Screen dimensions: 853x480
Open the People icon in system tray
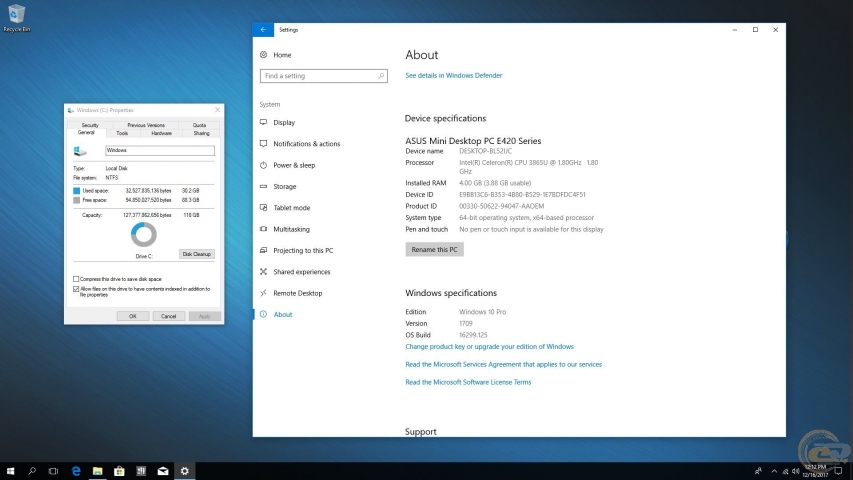758,471
